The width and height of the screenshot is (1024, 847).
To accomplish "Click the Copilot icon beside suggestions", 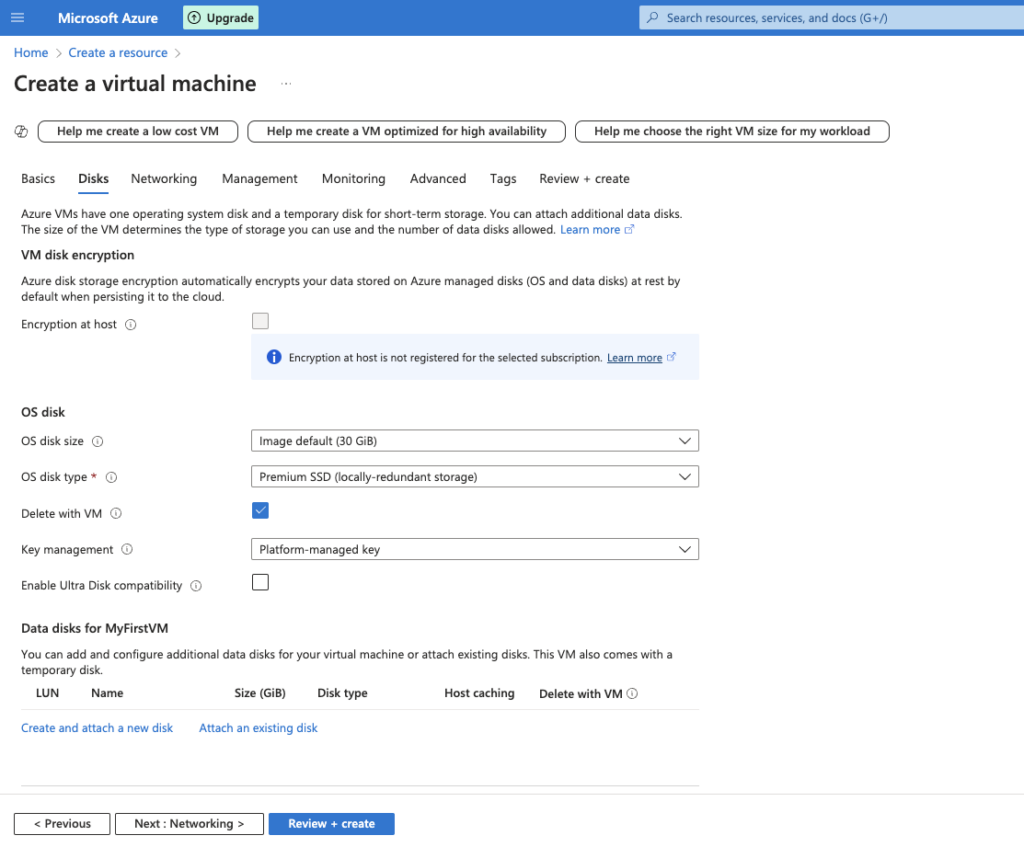I will pyautogui.click(x=21, y=131).
